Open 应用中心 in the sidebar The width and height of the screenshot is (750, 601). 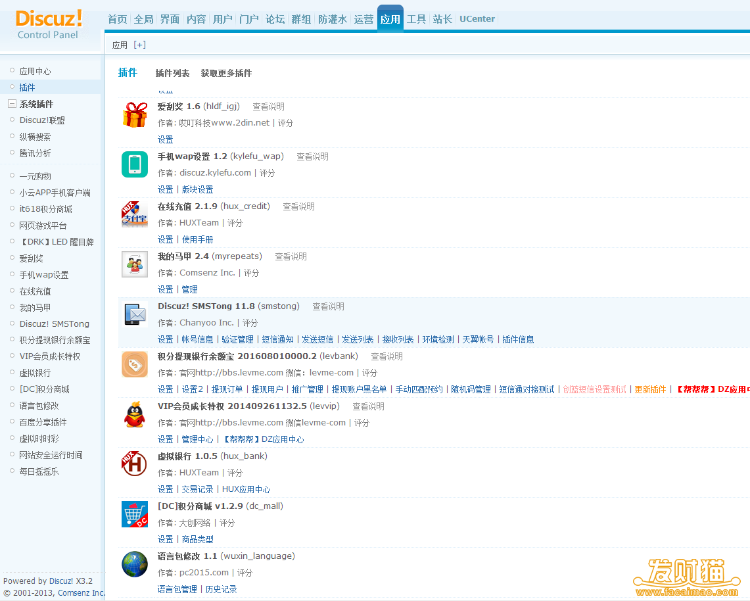(35, 71)
